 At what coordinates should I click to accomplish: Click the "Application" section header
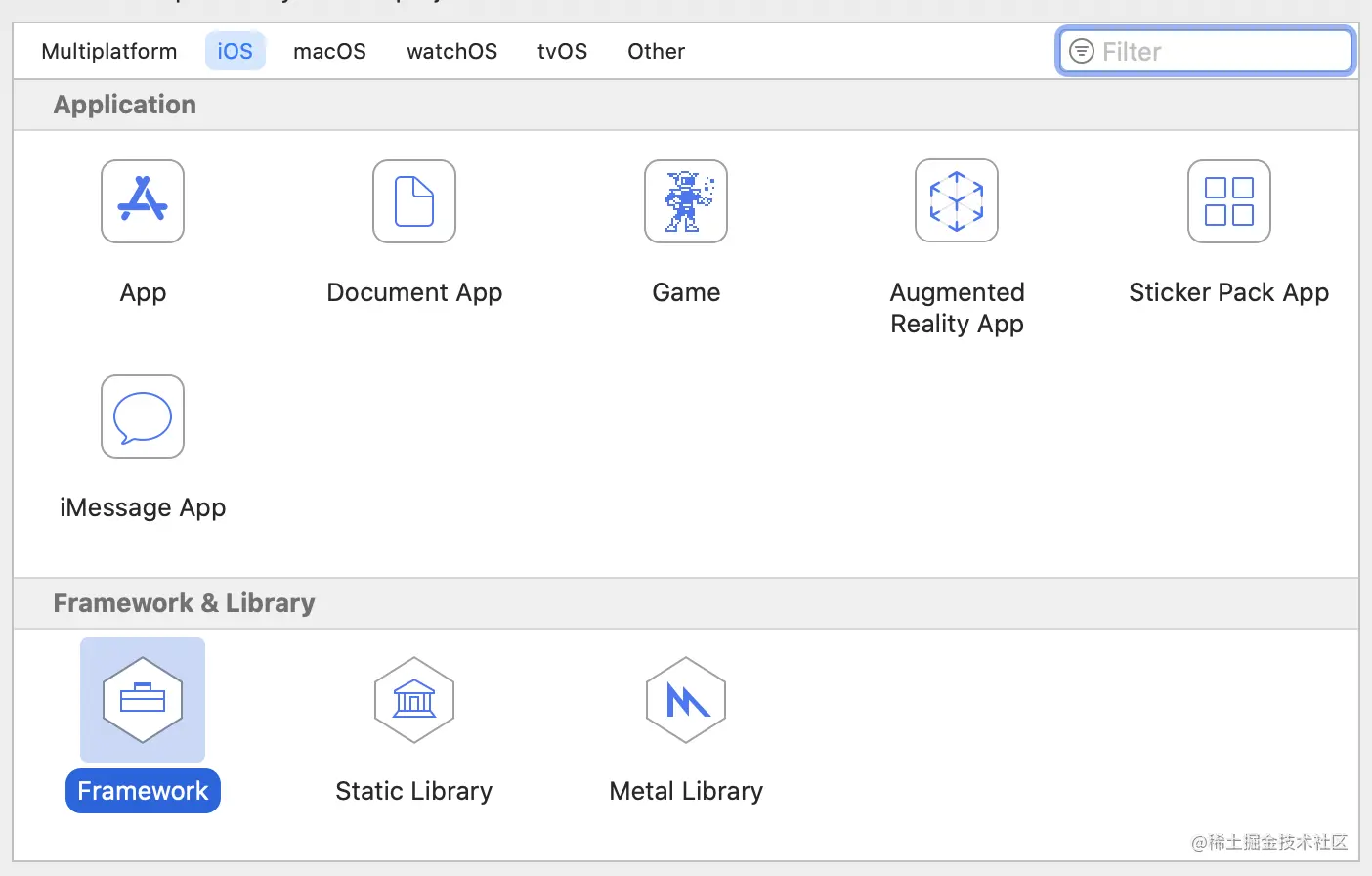pos(125,105)
